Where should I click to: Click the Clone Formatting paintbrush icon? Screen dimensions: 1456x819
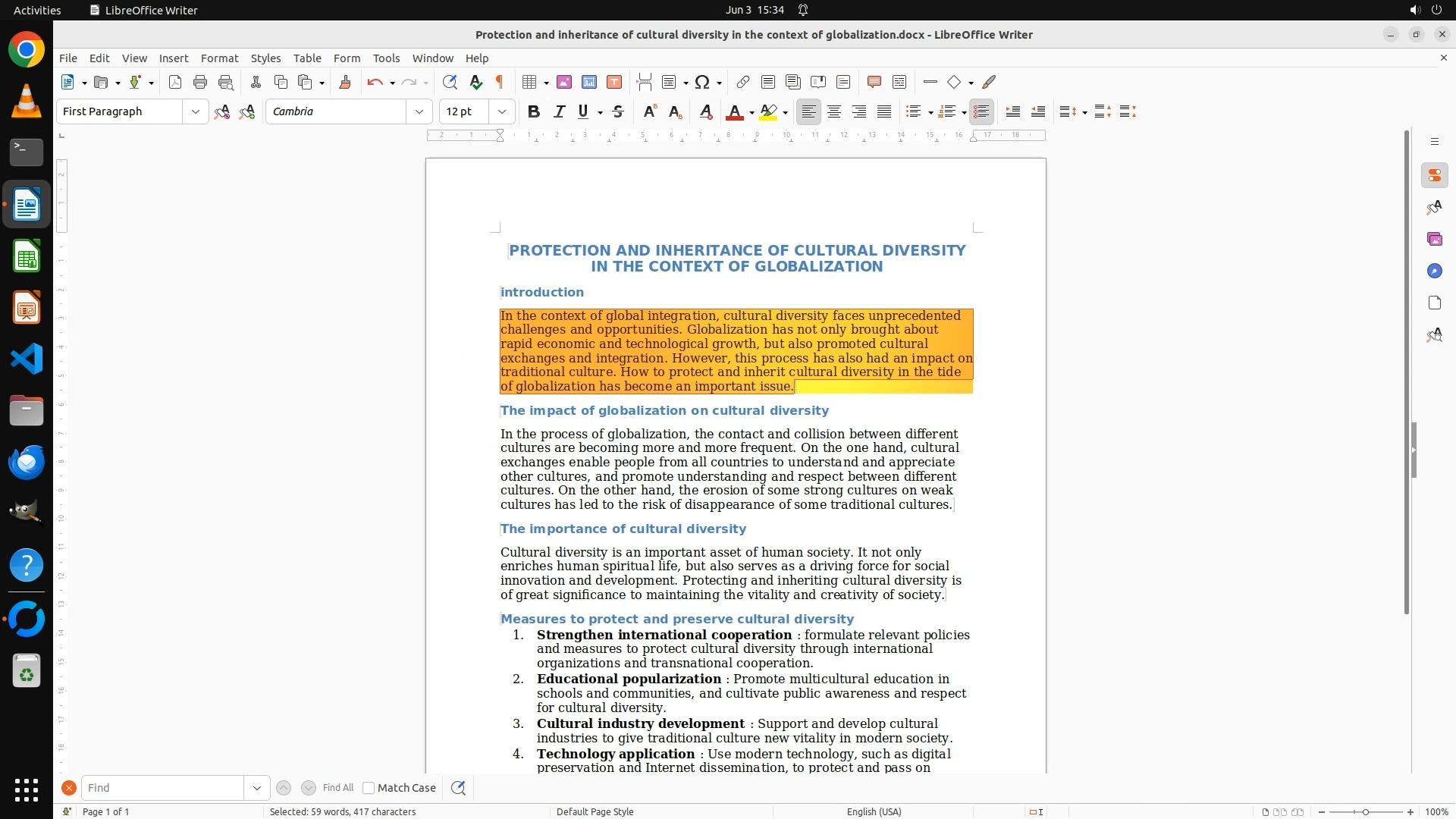tap(345, 82)
